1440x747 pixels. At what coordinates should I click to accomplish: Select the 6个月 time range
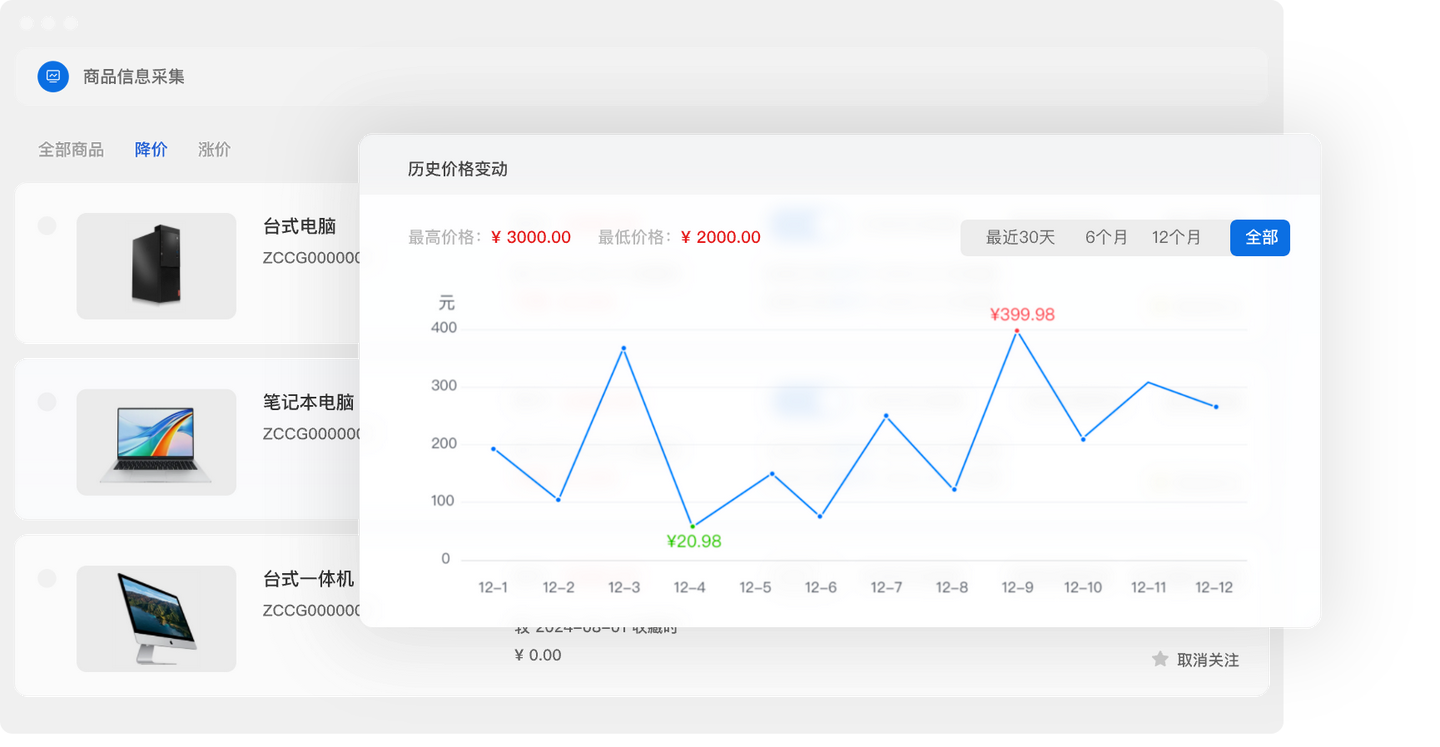[1106, 237]
